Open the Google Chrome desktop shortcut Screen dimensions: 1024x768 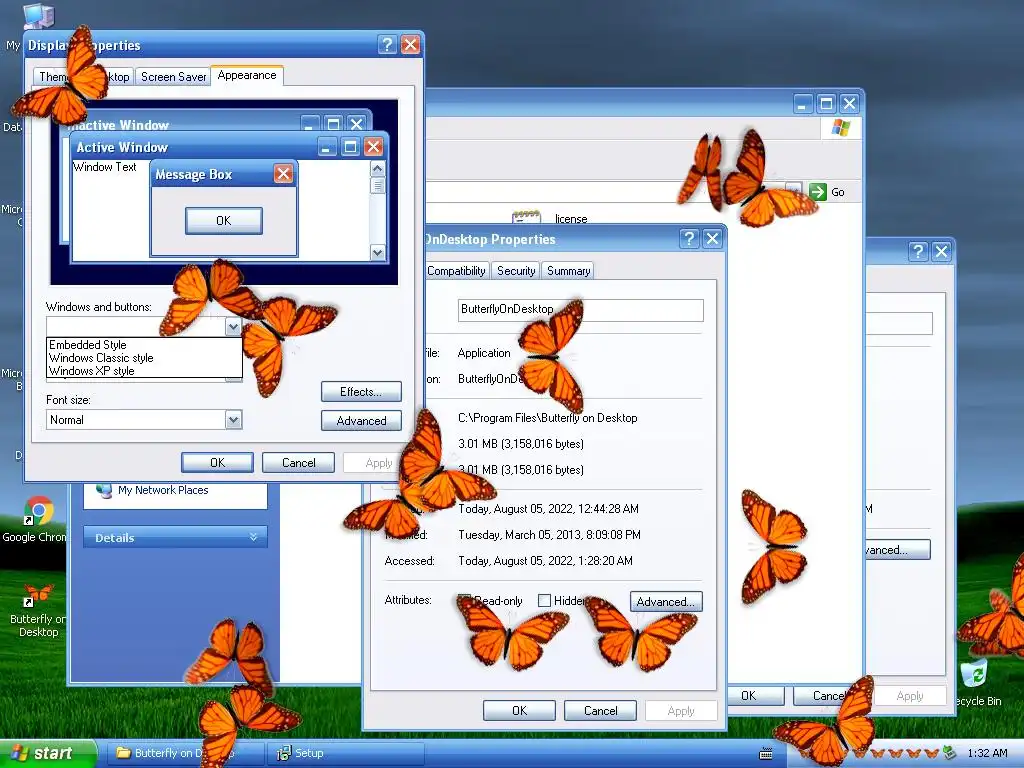pyautogui.click(x=37, y=511)
